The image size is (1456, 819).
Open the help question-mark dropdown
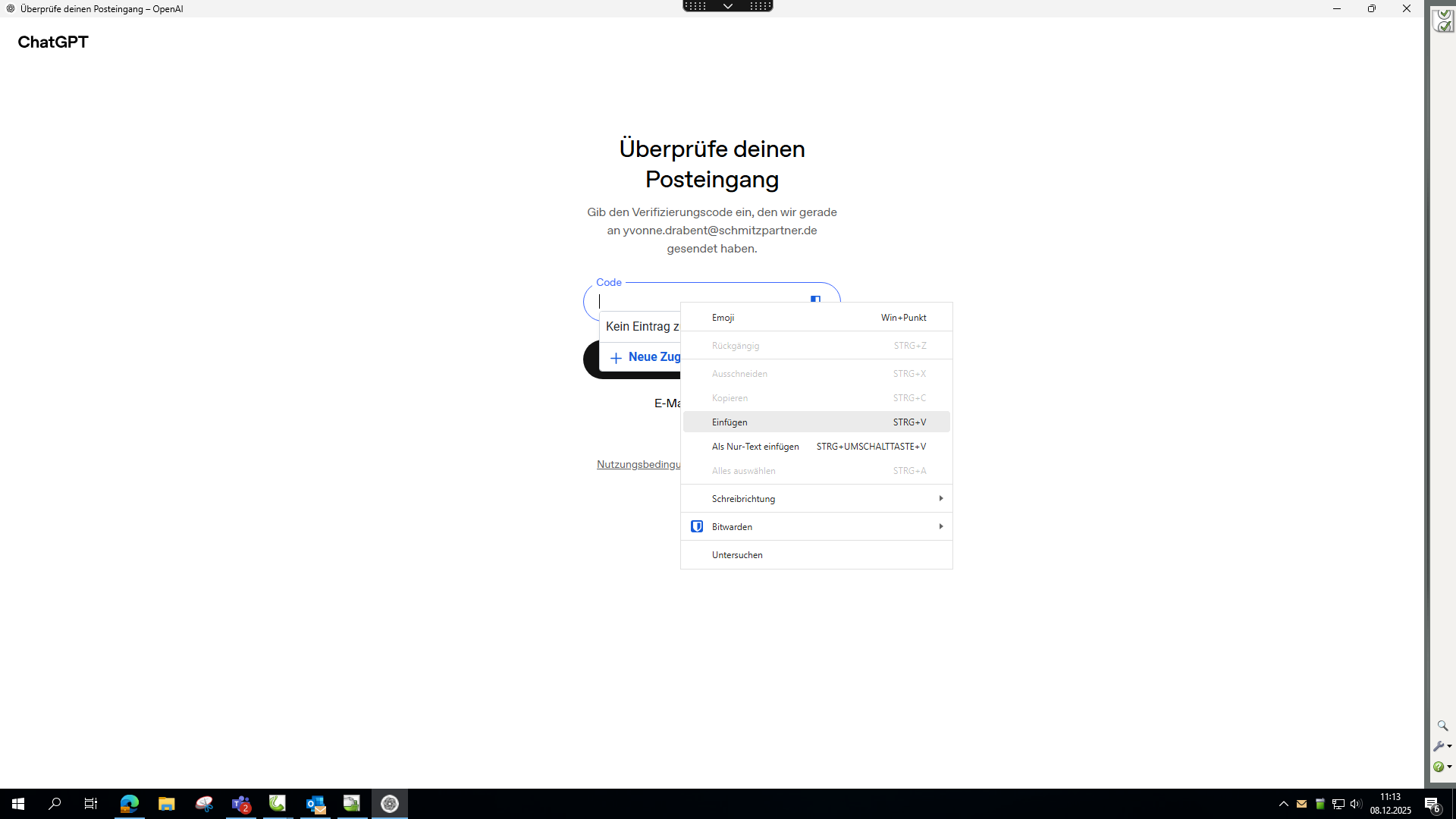1442,767
